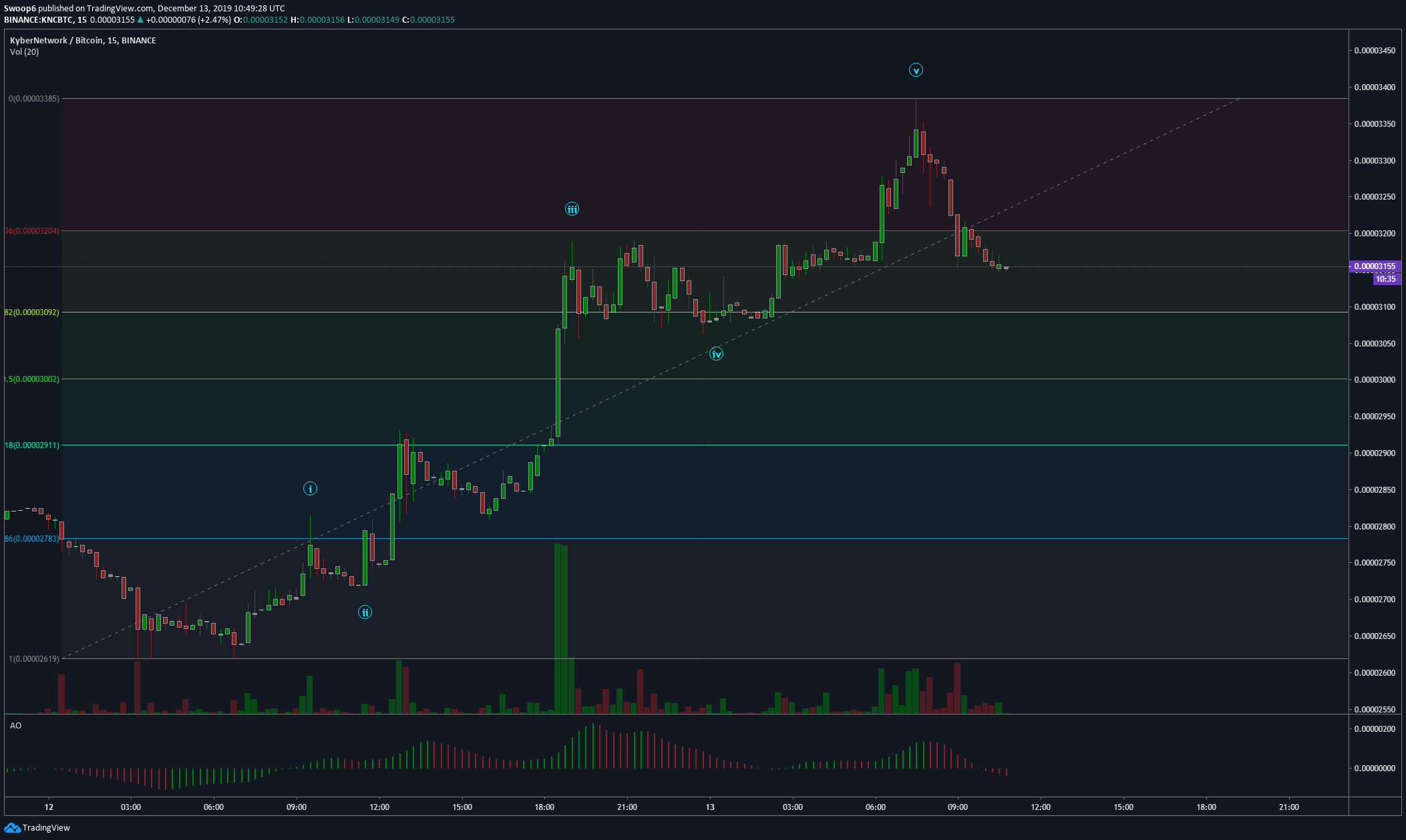
Task: Select the 1(0.00002619) Fibonacci level label
Action: pyautogui.click(x=34, y=659)
